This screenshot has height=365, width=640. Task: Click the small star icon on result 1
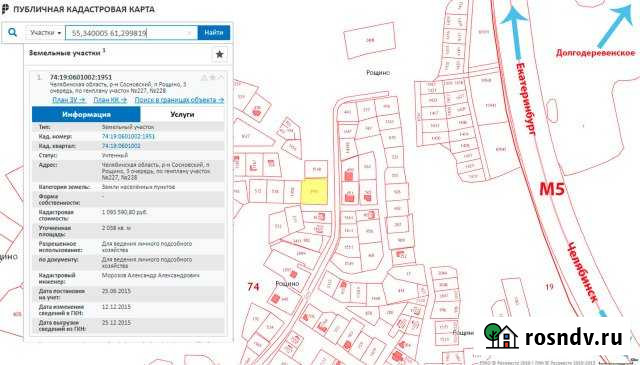[x=212, y=78]
